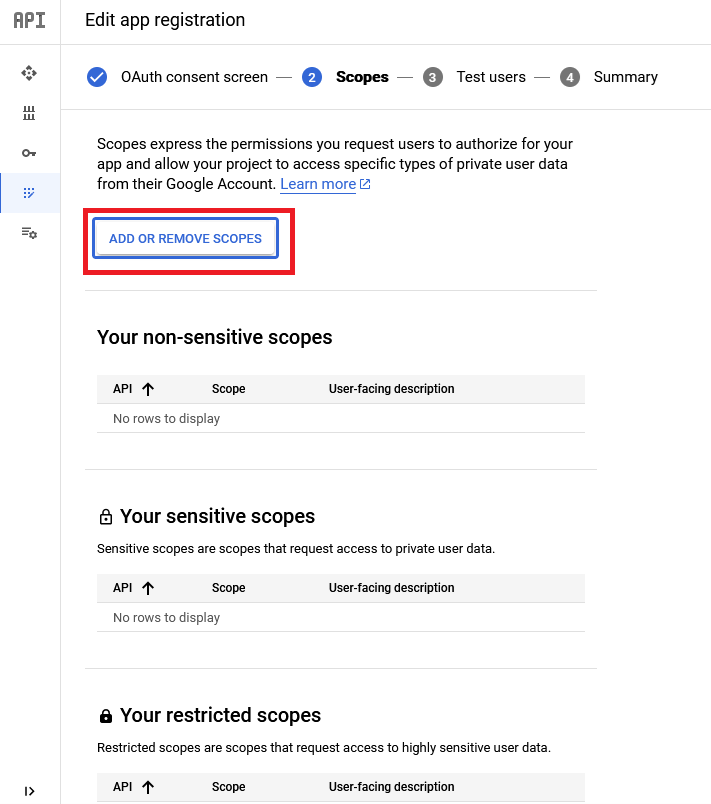The width and height of the screenshot is (711, 804).
Task: Click the lock icon beside restricted scopes
Action: click(x=106, y=716)
